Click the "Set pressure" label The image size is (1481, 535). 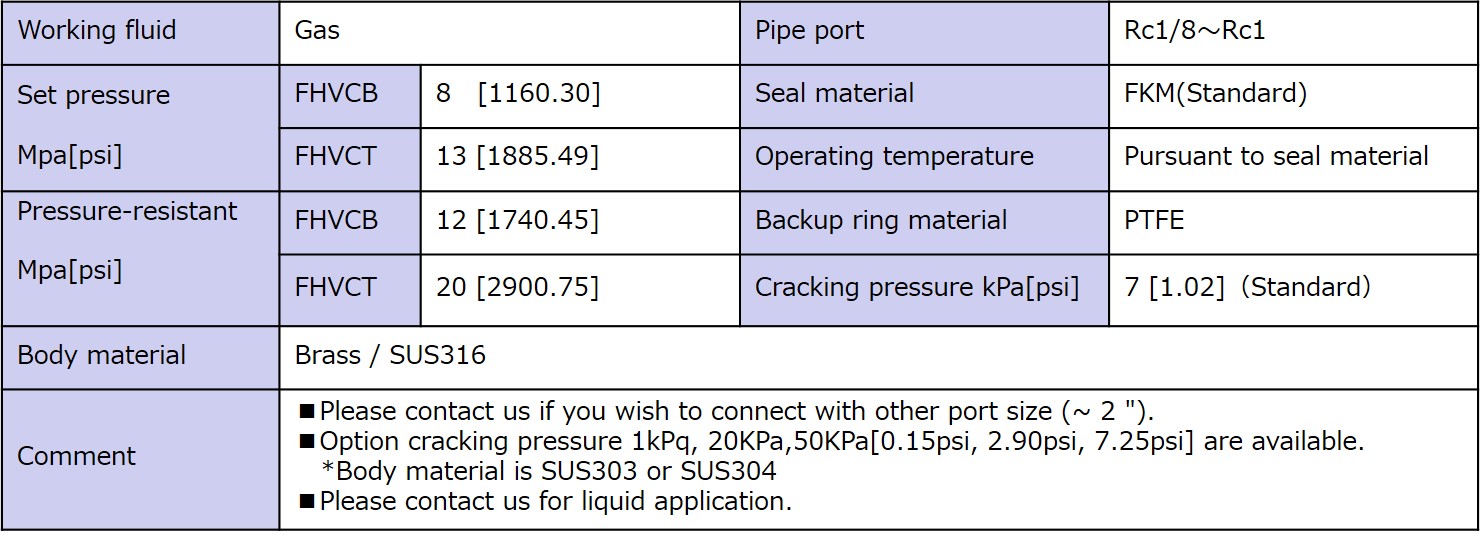tap(94, 96)
